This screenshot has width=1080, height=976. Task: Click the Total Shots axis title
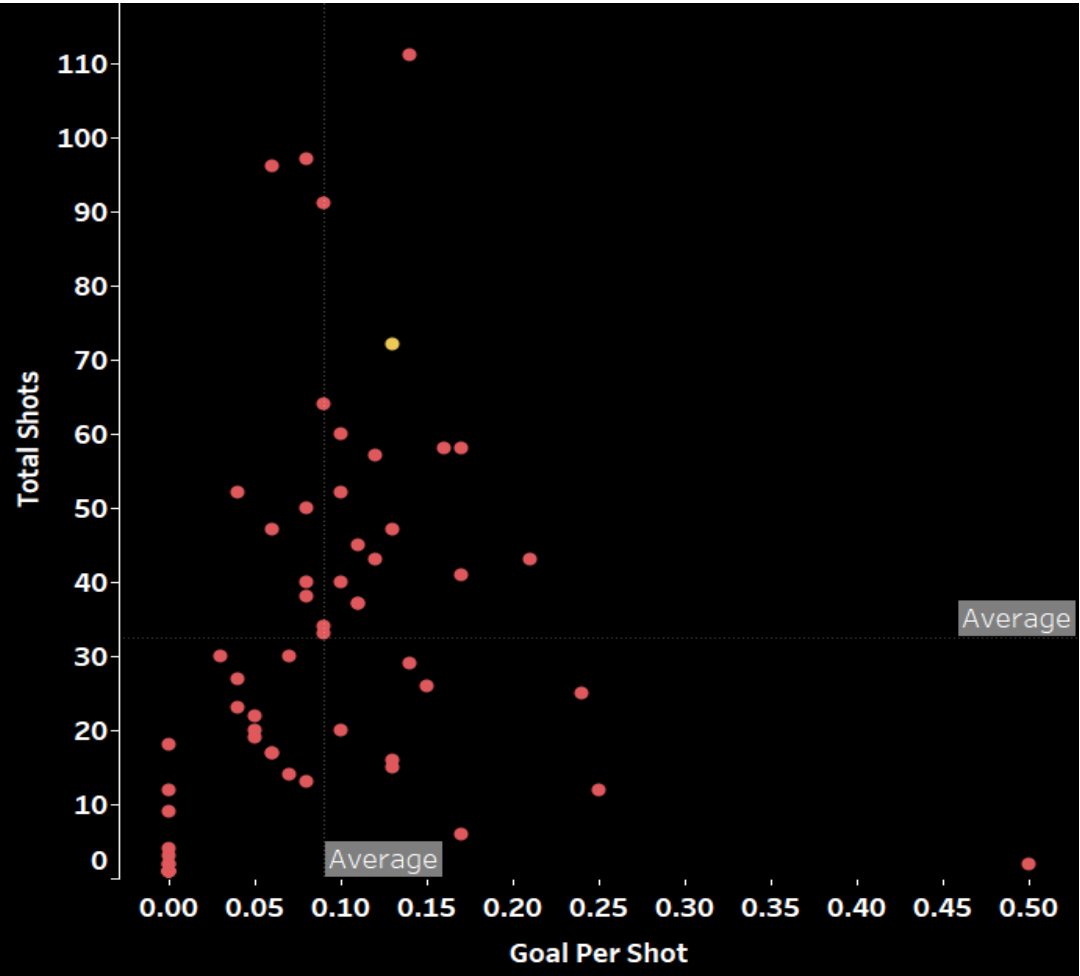(x=29, y=439)
